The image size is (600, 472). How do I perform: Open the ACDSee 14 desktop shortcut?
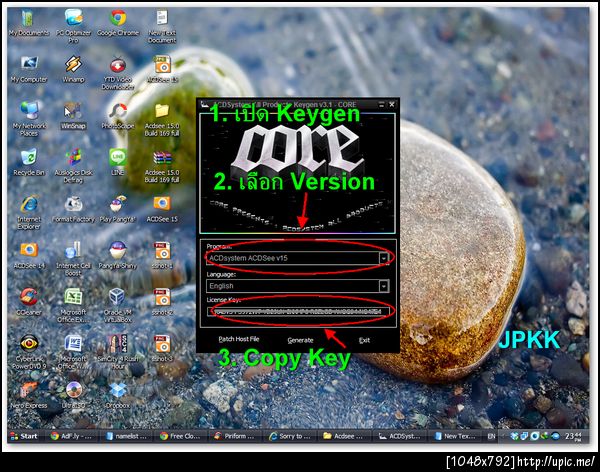[29, 256]
